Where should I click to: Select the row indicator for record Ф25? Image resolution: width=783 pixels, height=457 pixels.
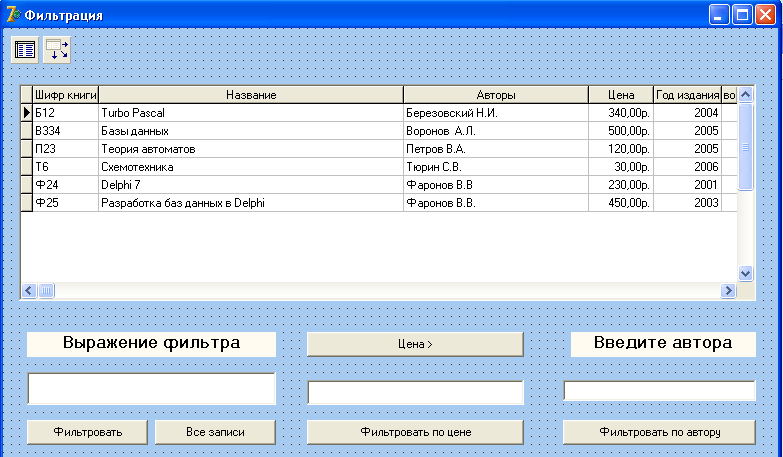(26, 203)
